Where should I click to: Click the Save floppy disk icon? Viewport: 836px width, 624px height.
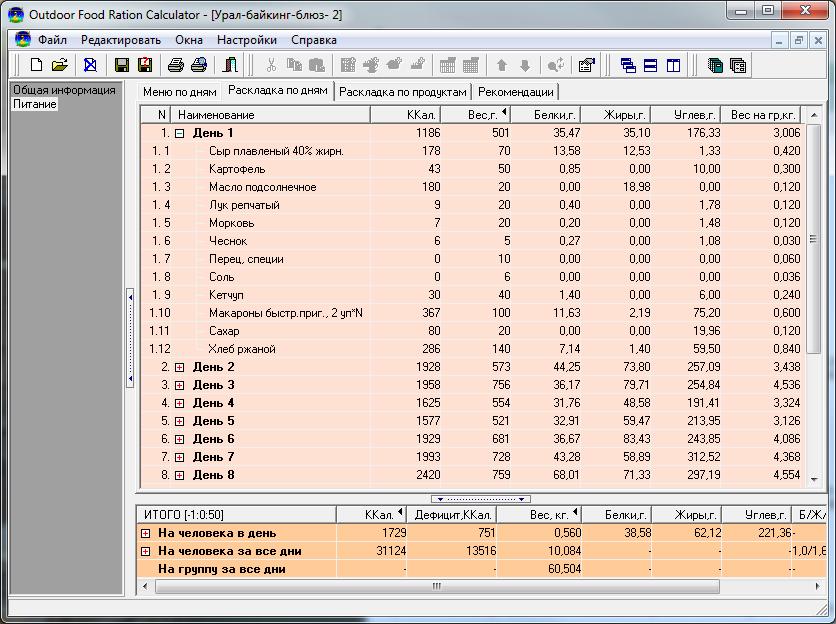pyautogui.click(x=122, y=66)
